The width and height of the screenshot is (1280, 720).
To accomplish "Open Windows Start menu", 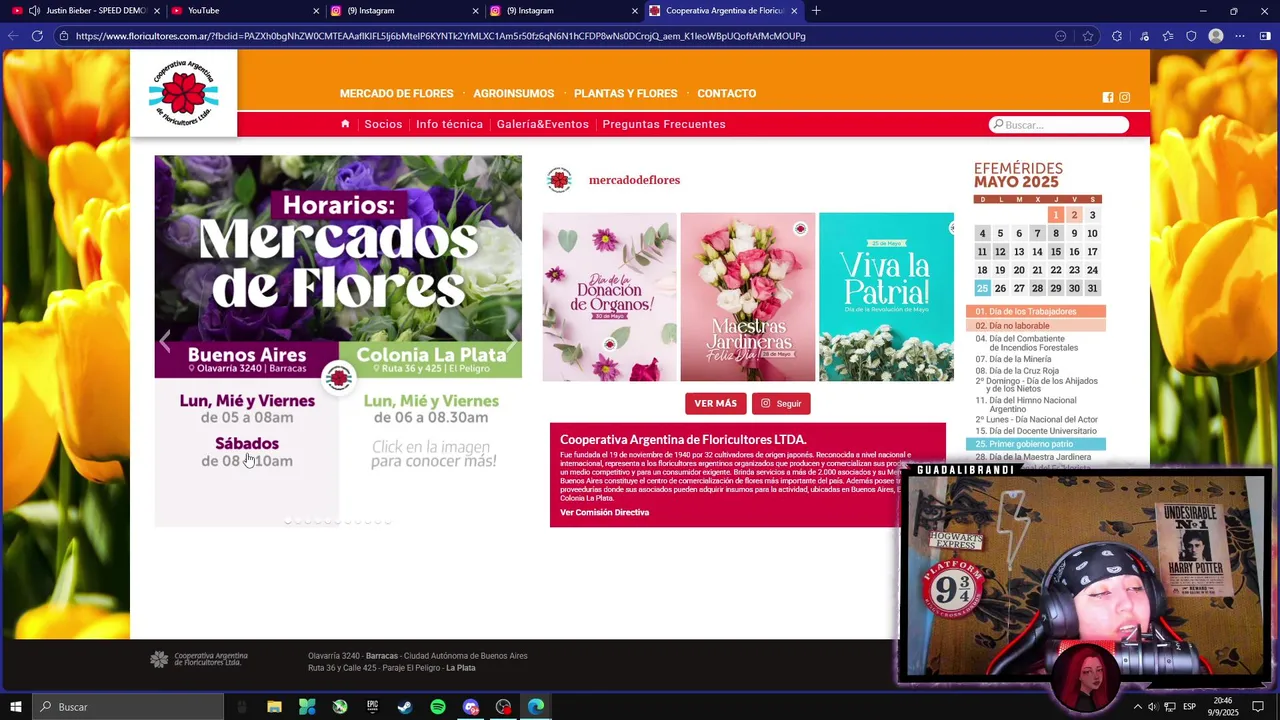I will (15, 707).
